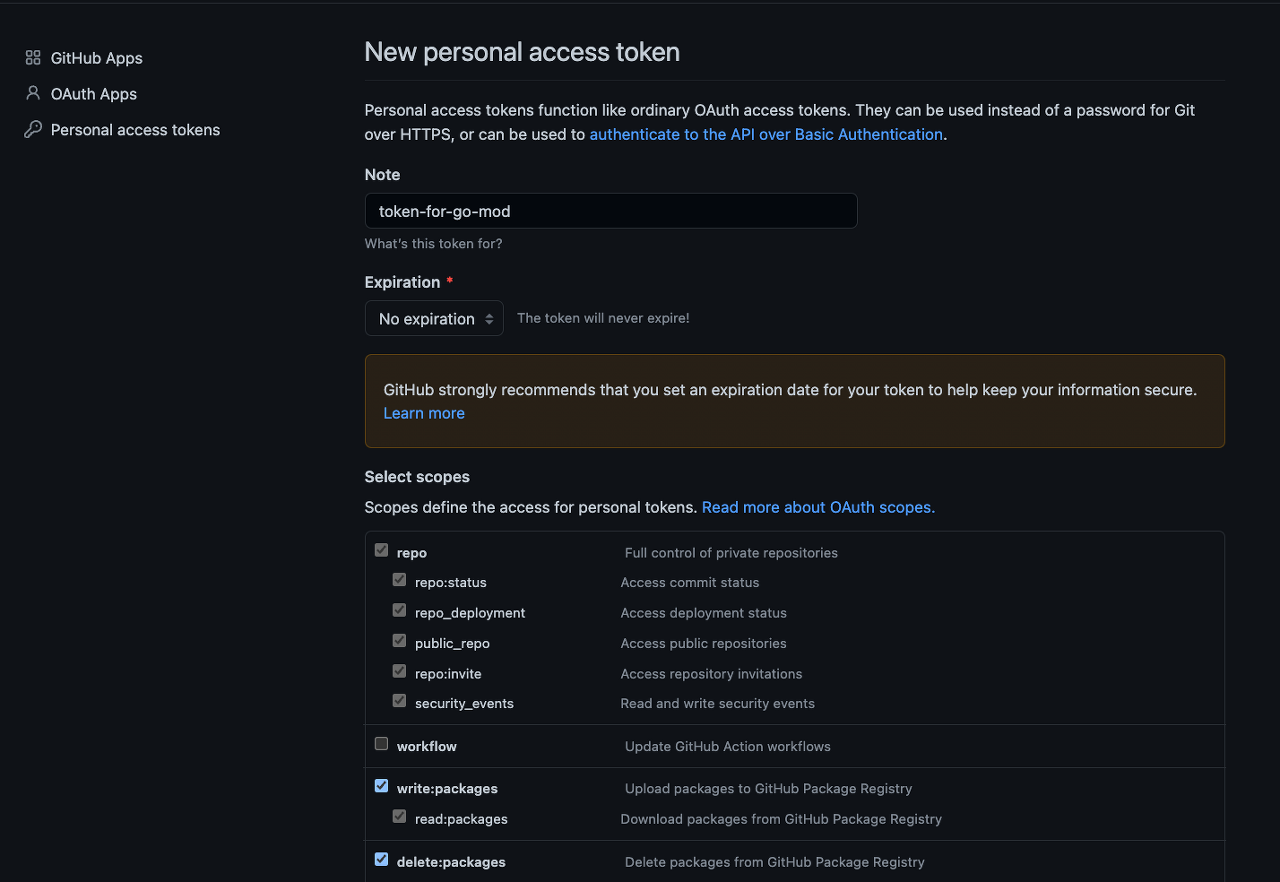Open Personal access tokens page
1280x882 pixels.
point(135,130)
